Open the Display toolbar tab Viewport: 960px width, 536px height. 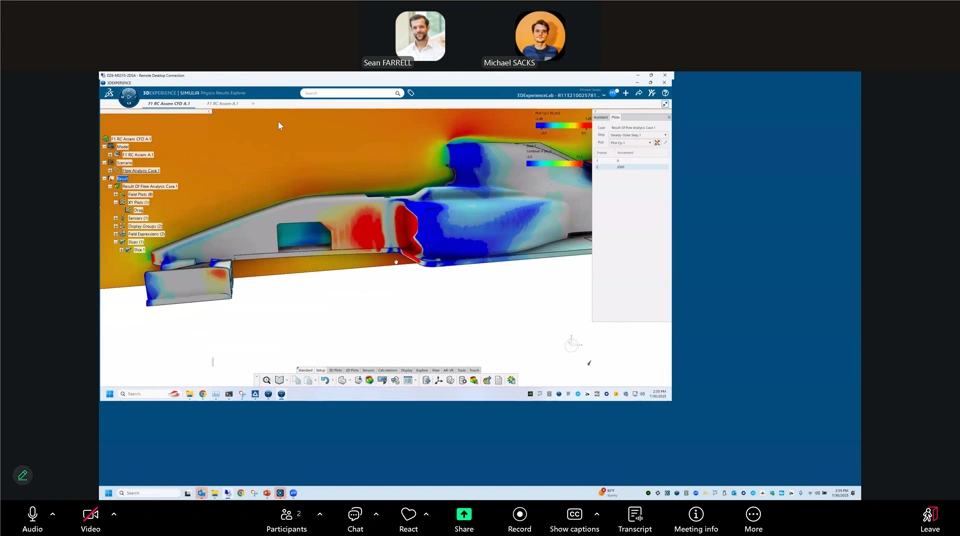[407, 371]
